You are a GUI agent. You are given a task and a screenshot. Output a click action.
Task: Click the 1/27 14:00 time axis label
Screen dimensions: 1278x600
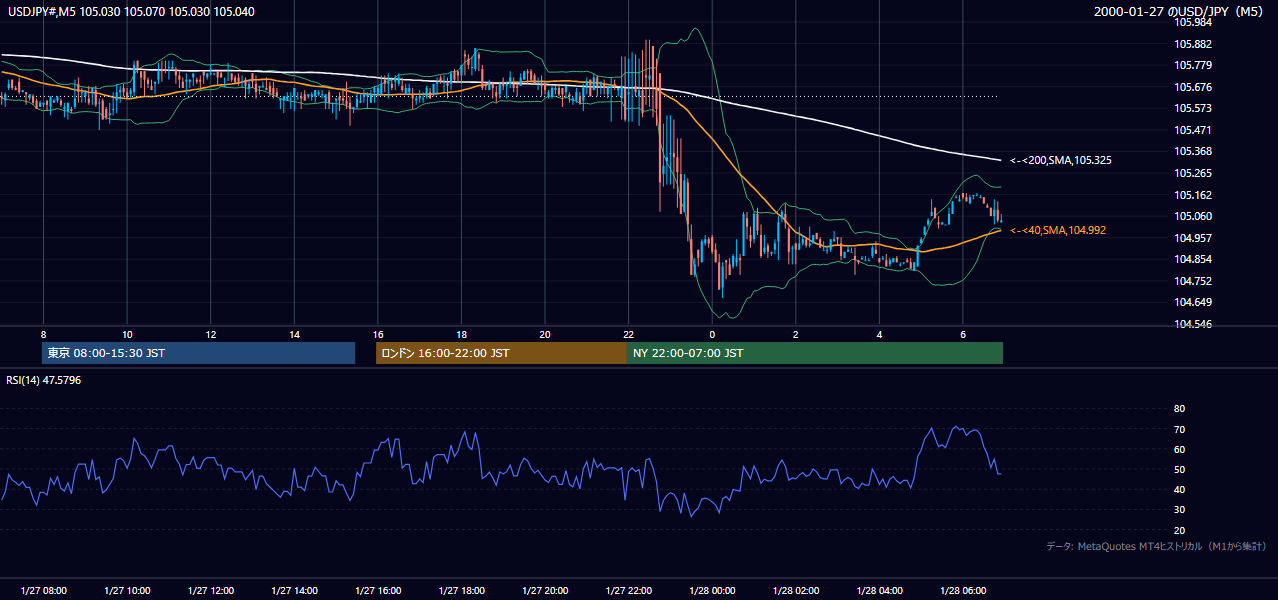click(x=294, y=591)
